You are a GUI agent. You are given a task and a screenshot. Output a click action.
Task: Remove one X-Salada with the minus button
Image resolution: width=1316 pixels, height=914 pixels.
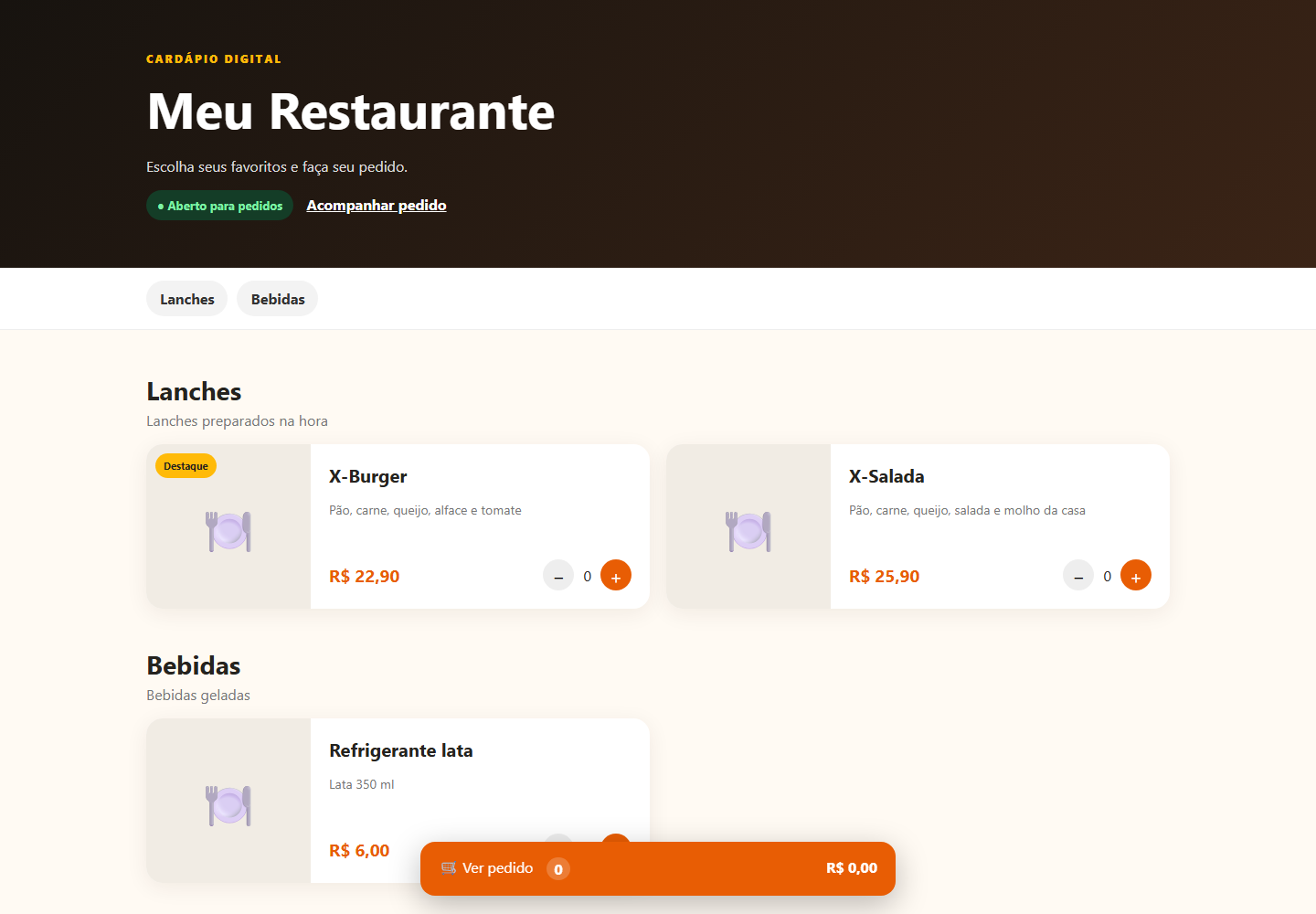[x=1078, y=575]
